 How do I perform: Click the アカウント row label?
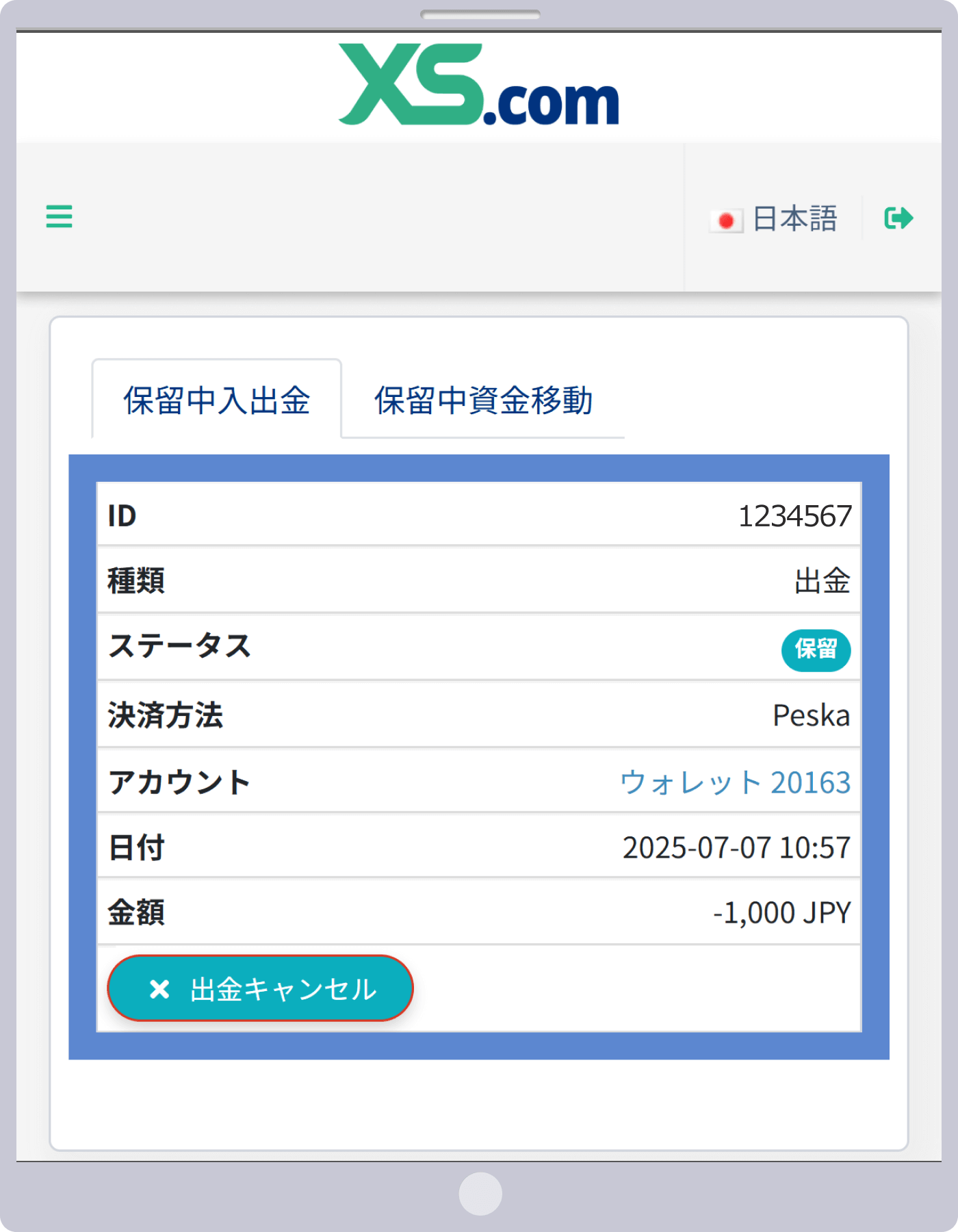coord(179,782)
